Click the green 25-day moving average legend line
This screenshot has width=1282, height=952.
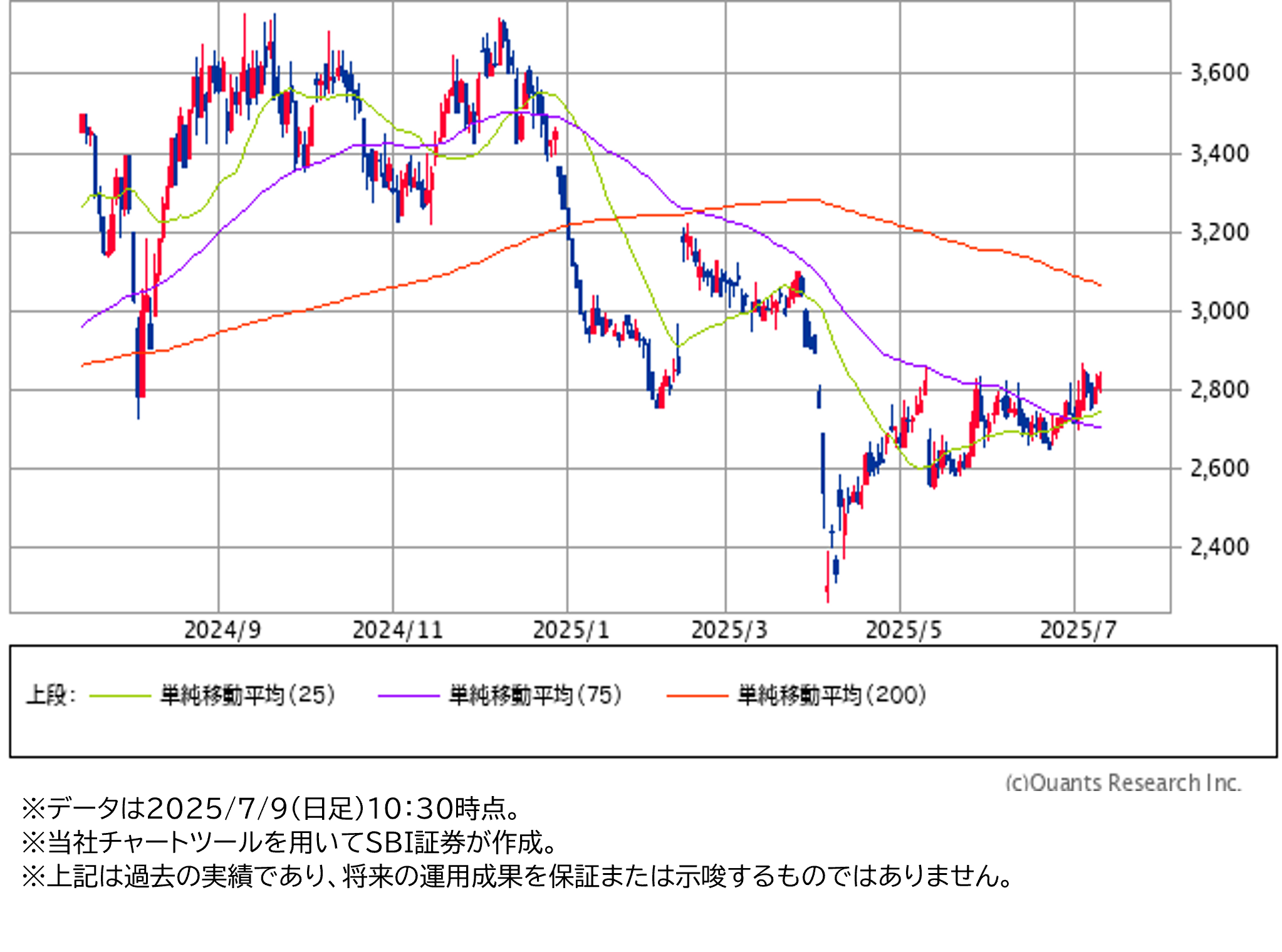(120, 696)
